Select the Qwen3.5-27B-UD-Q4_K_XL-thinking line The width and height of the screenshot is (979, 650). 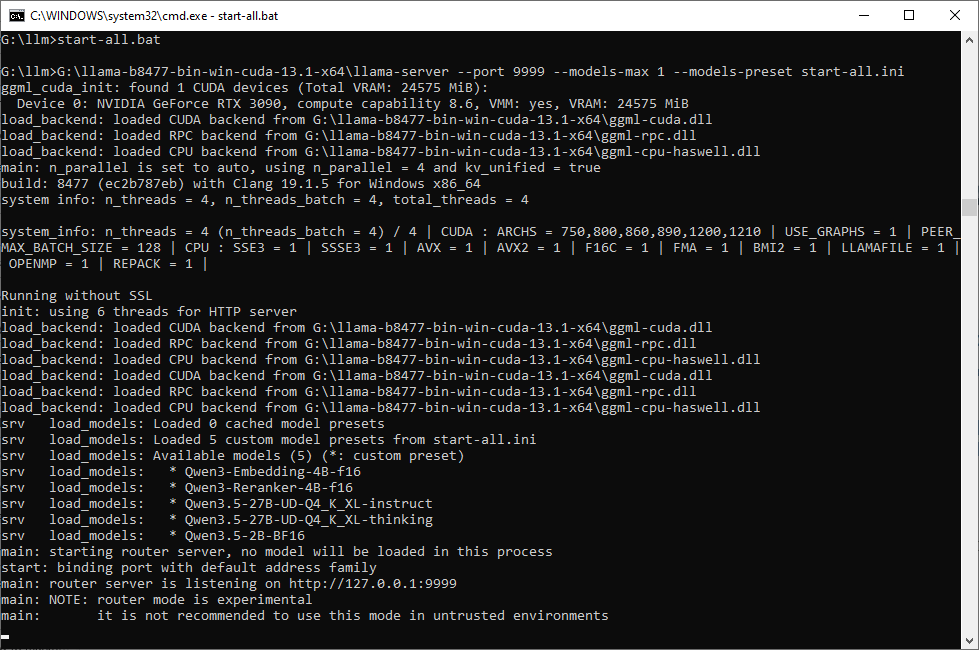300,520
